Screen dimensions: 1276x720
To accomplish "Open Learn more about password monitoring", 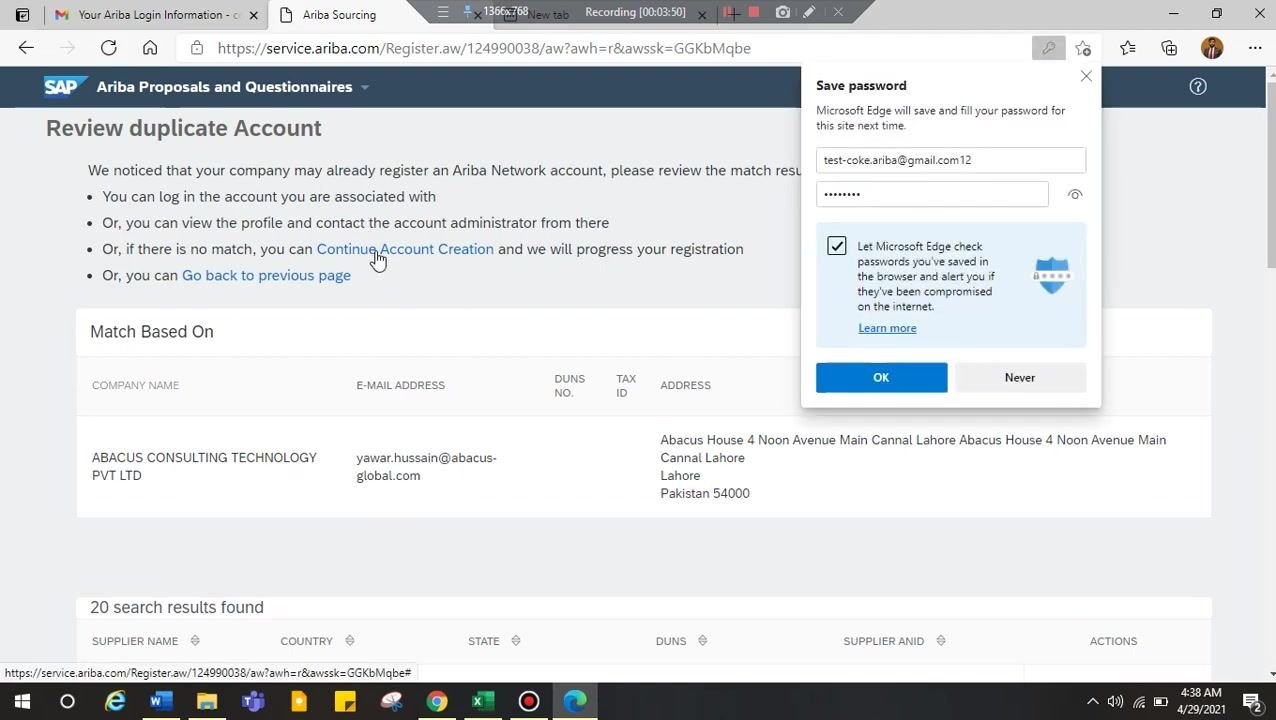I will (887, 328).
